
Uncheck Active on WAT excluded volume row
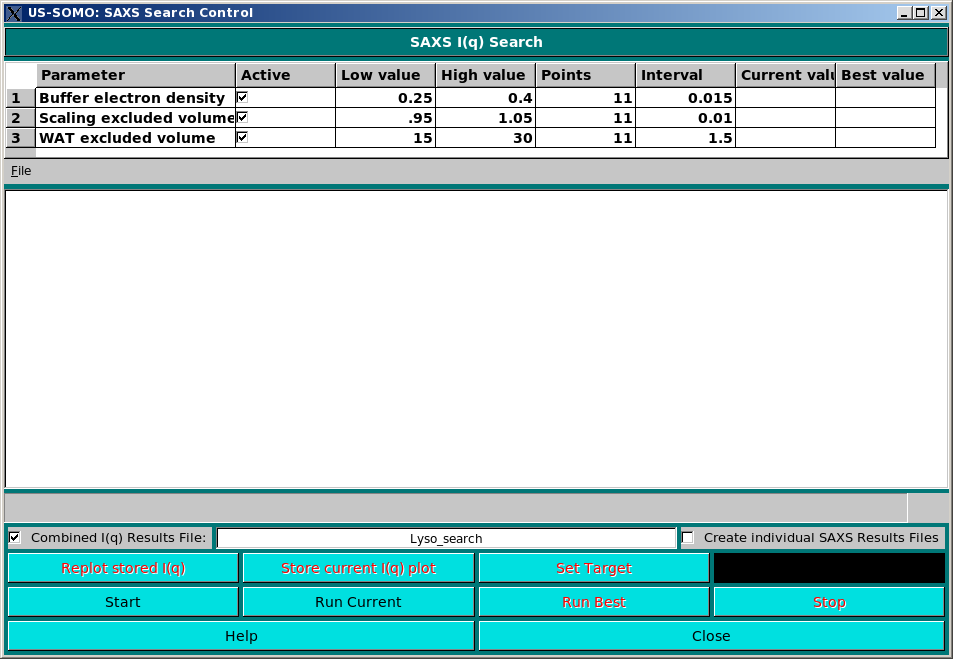[x=243, y=137]
